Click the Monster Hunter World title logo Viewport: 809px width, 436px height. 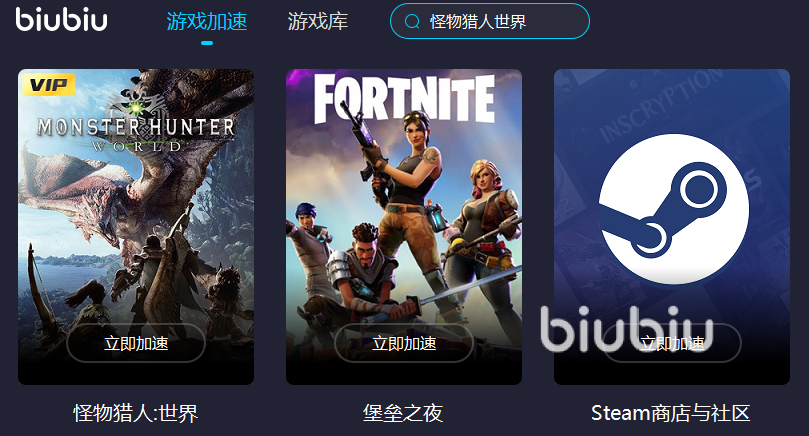coord(136,126)
